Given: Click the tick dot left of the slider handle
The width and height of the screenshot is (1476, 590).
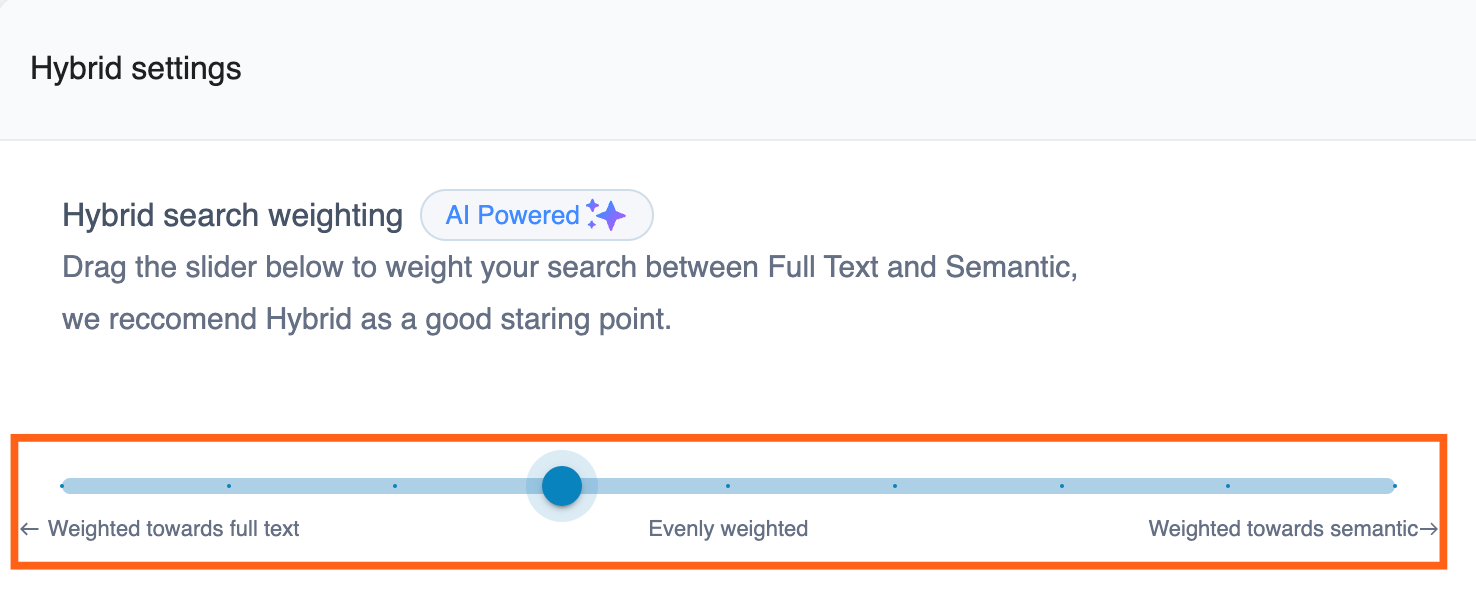Looking at the screenshot, I should click(397, 486).
